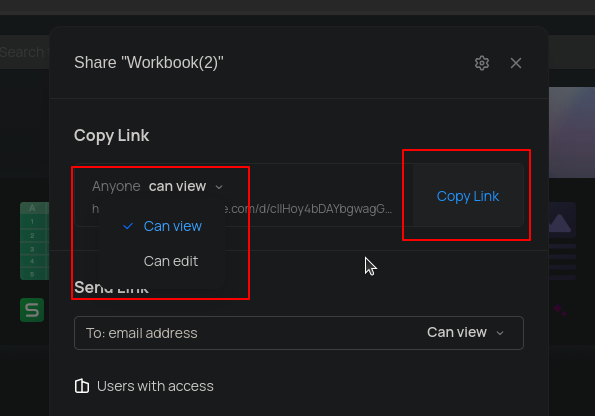Open share settings gear icon
This screenshot has width=595, height=416.
coord(482,63)
